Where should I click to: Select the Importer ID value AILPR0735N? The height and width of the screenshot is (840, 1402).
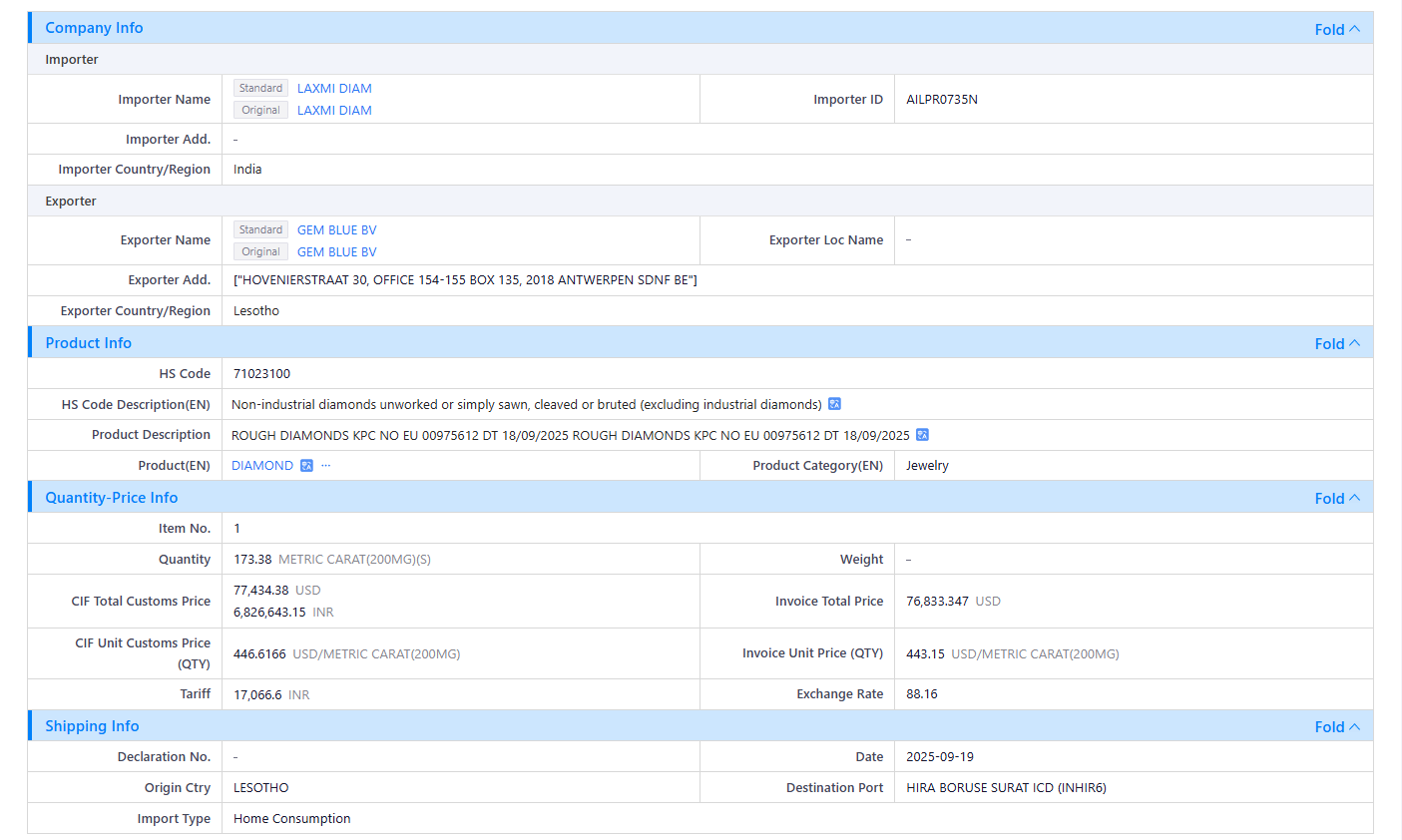coord(942,99)
